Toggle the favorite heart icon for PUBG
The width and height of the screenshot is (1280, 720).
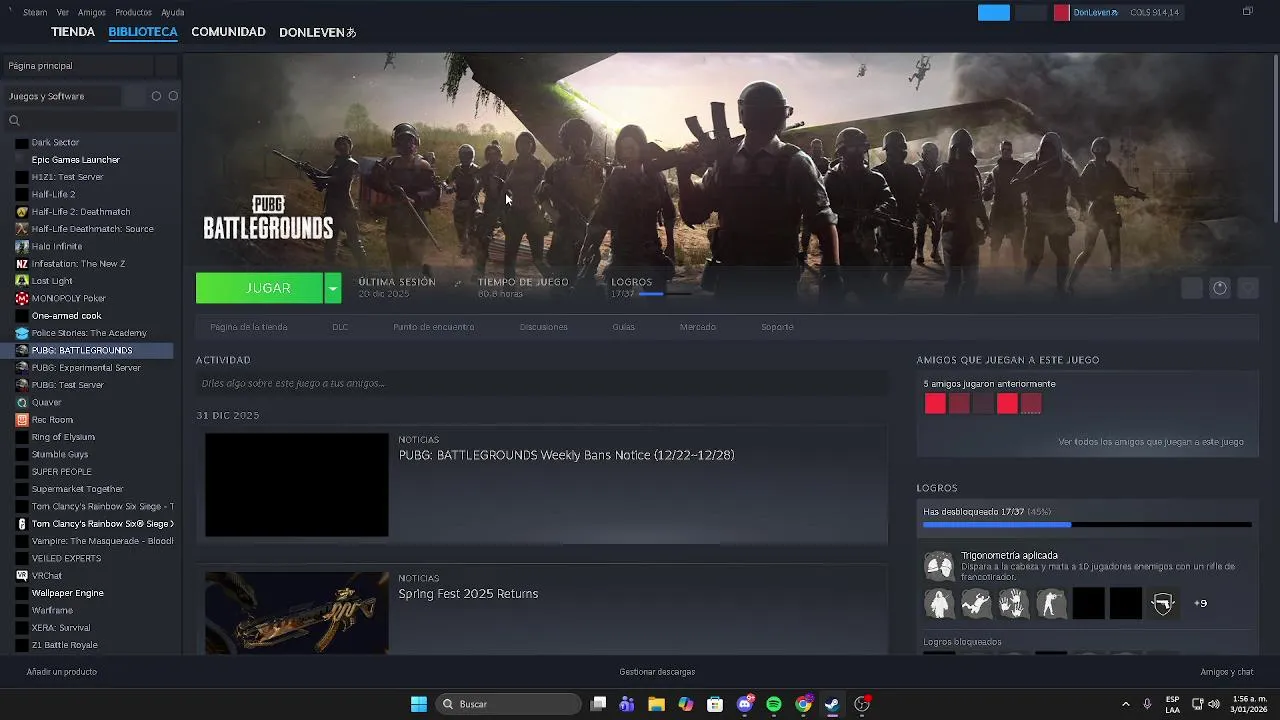point(1248,288)
